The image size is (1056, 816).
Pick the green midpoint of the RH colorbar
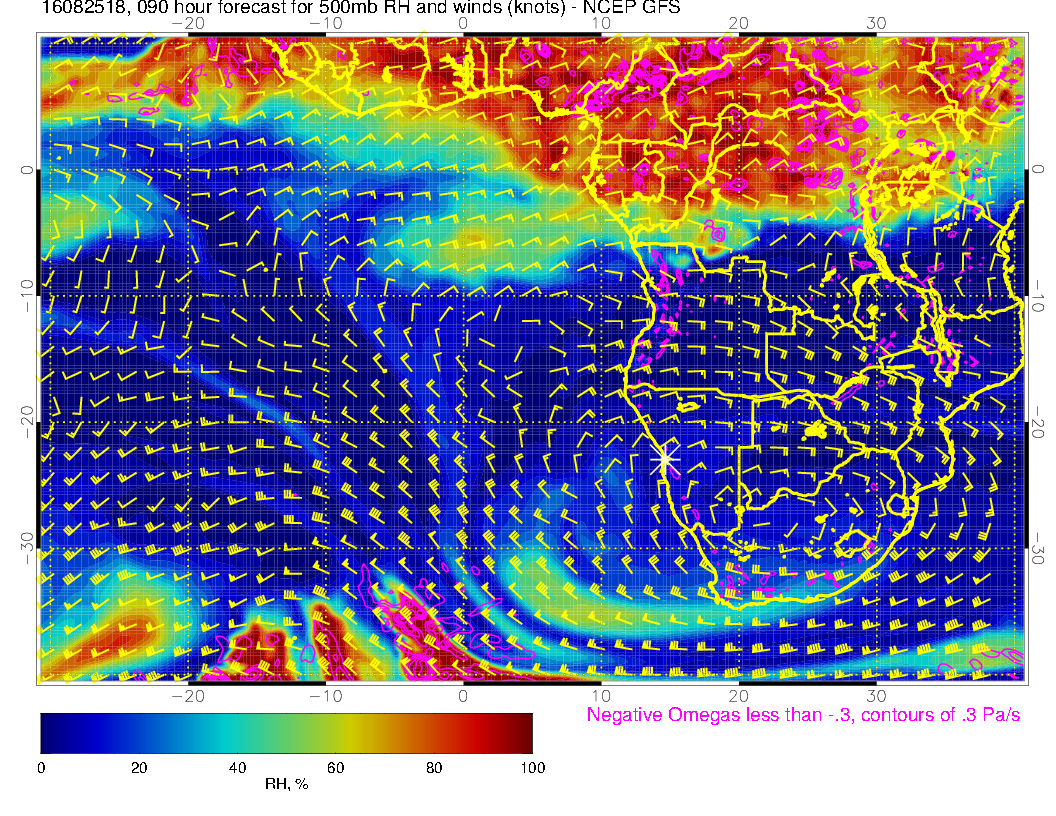click(286, 733)
